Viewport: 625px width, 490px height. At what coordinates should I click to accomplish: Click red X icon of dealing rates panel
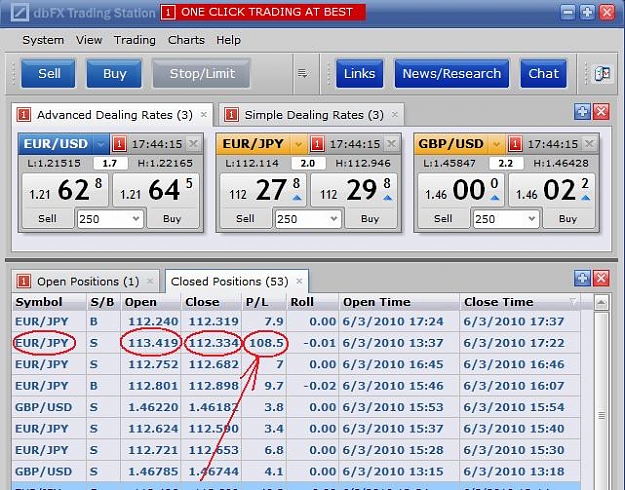pyautogui.click(x=601, y=112)
